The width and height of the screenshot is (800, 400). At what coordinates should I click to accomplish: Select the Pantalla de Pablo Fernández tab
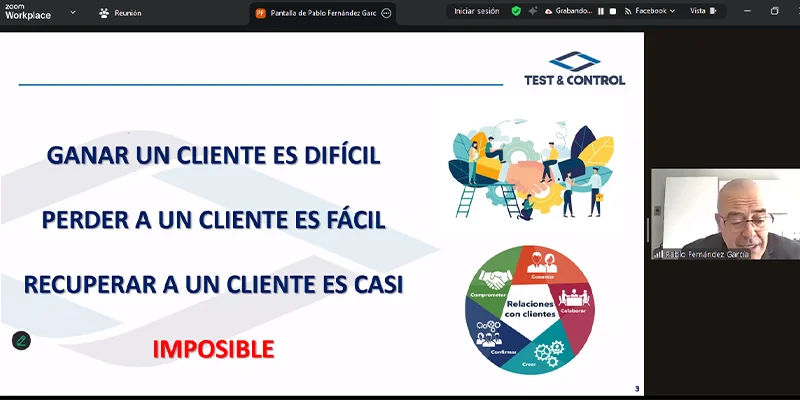pyautogui.click(x=315, y=13)
